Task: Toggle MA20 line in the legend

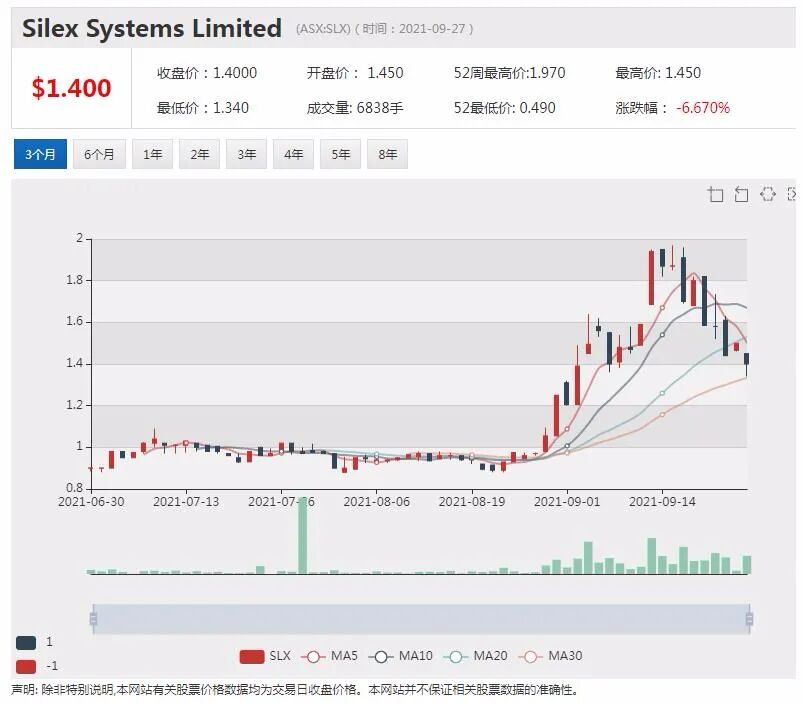Action: click(475, 656)
